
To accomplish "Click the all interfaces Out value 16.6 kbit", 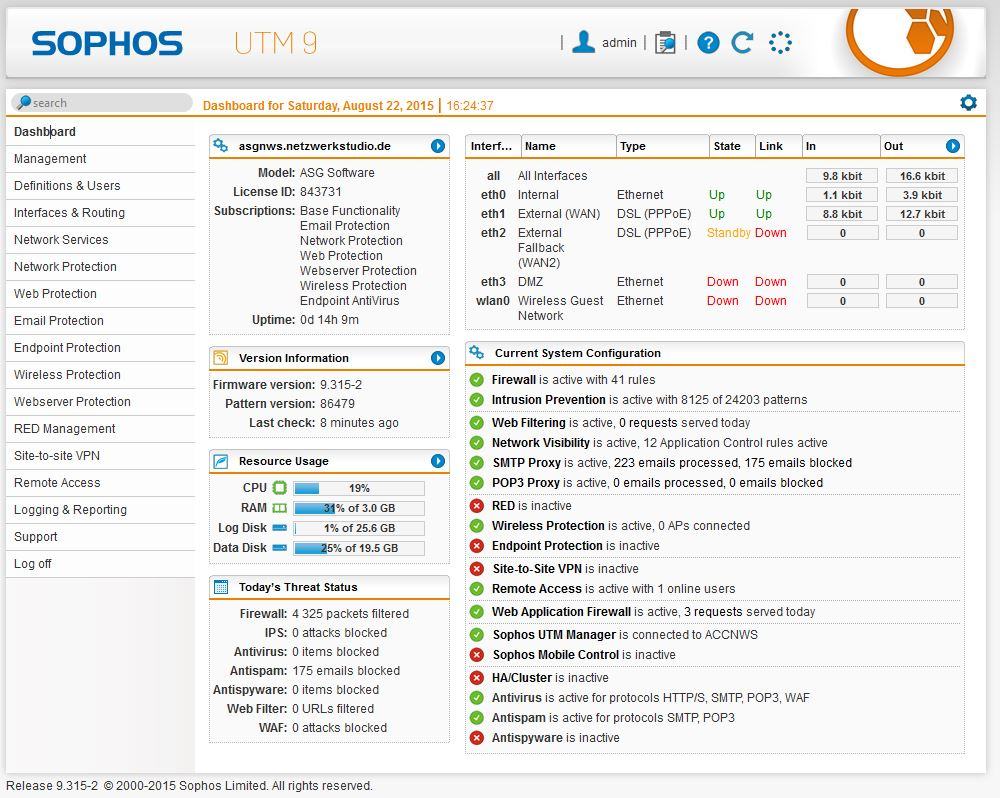I will pos(922,176).
